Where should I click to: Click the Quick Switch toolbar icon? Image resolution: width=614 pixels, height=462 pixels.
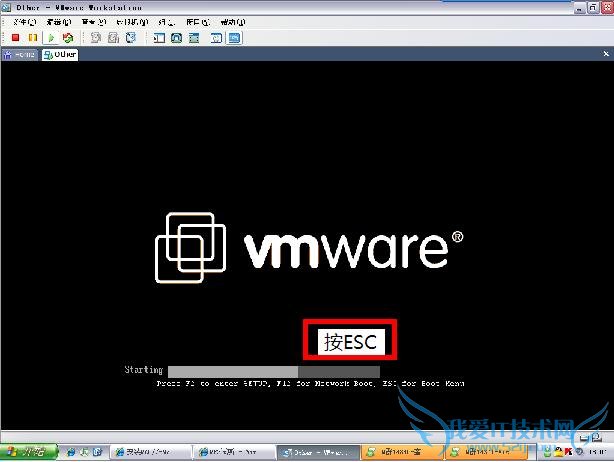point(176,38)
